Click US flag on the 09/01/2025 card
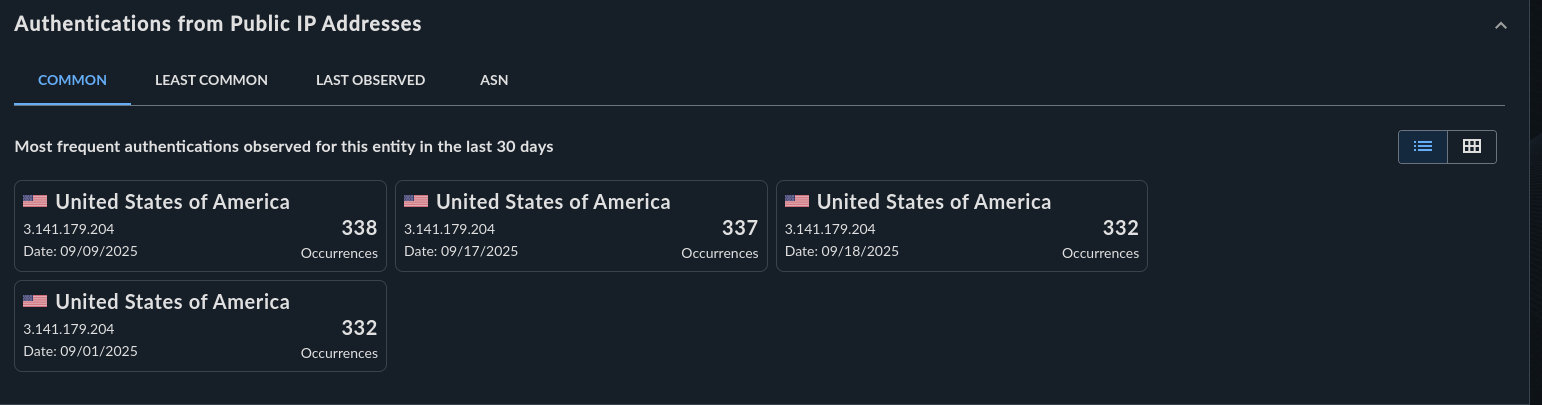 (35, 301)
